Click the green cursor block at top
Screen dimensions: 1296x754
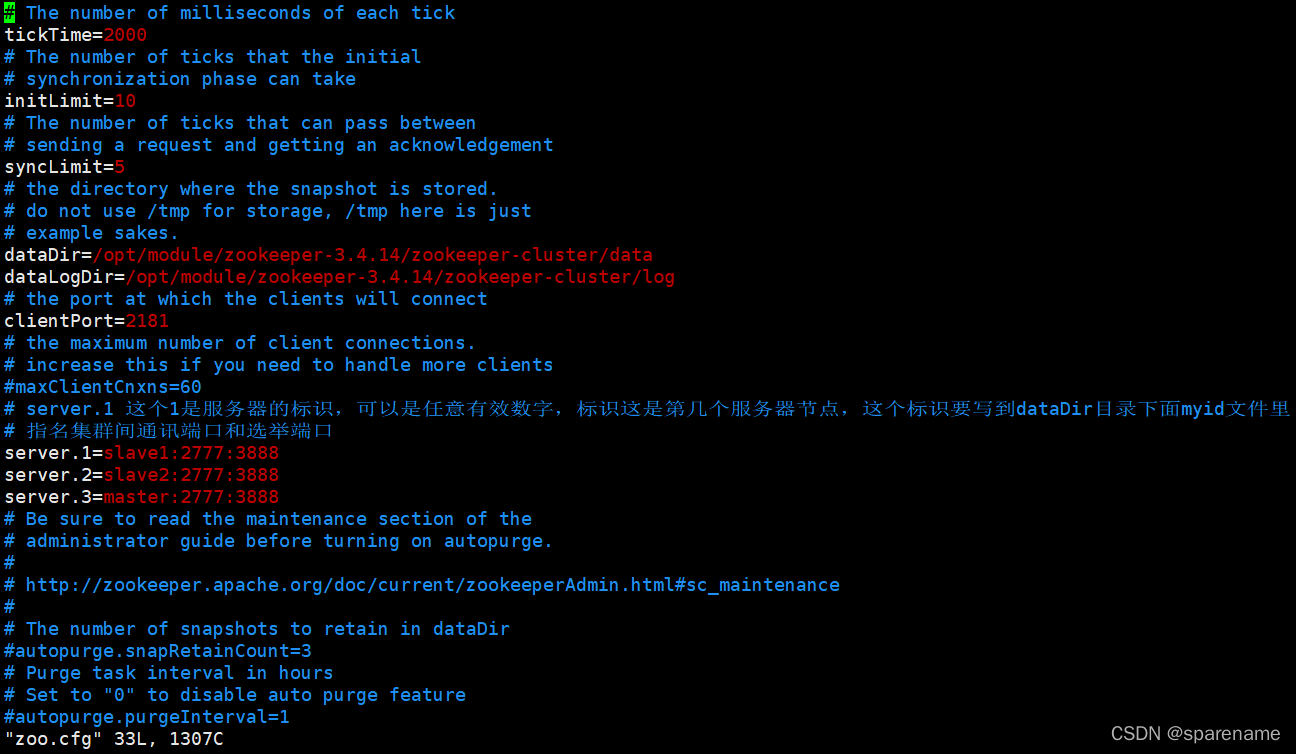(x=9, y=13)
